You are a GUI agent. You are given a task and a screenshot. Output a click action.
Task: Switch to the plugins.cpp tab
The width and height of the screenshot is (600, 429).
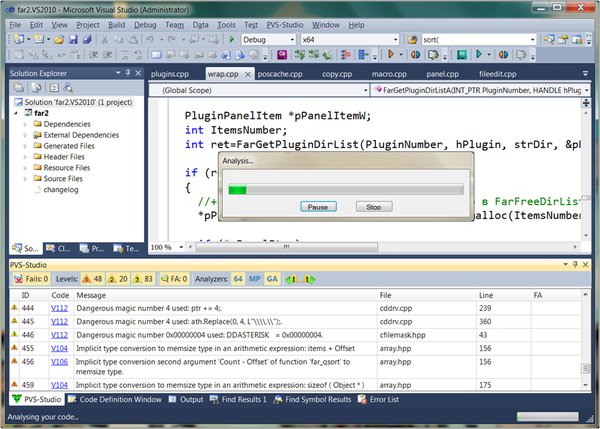(x=170, y=74)
